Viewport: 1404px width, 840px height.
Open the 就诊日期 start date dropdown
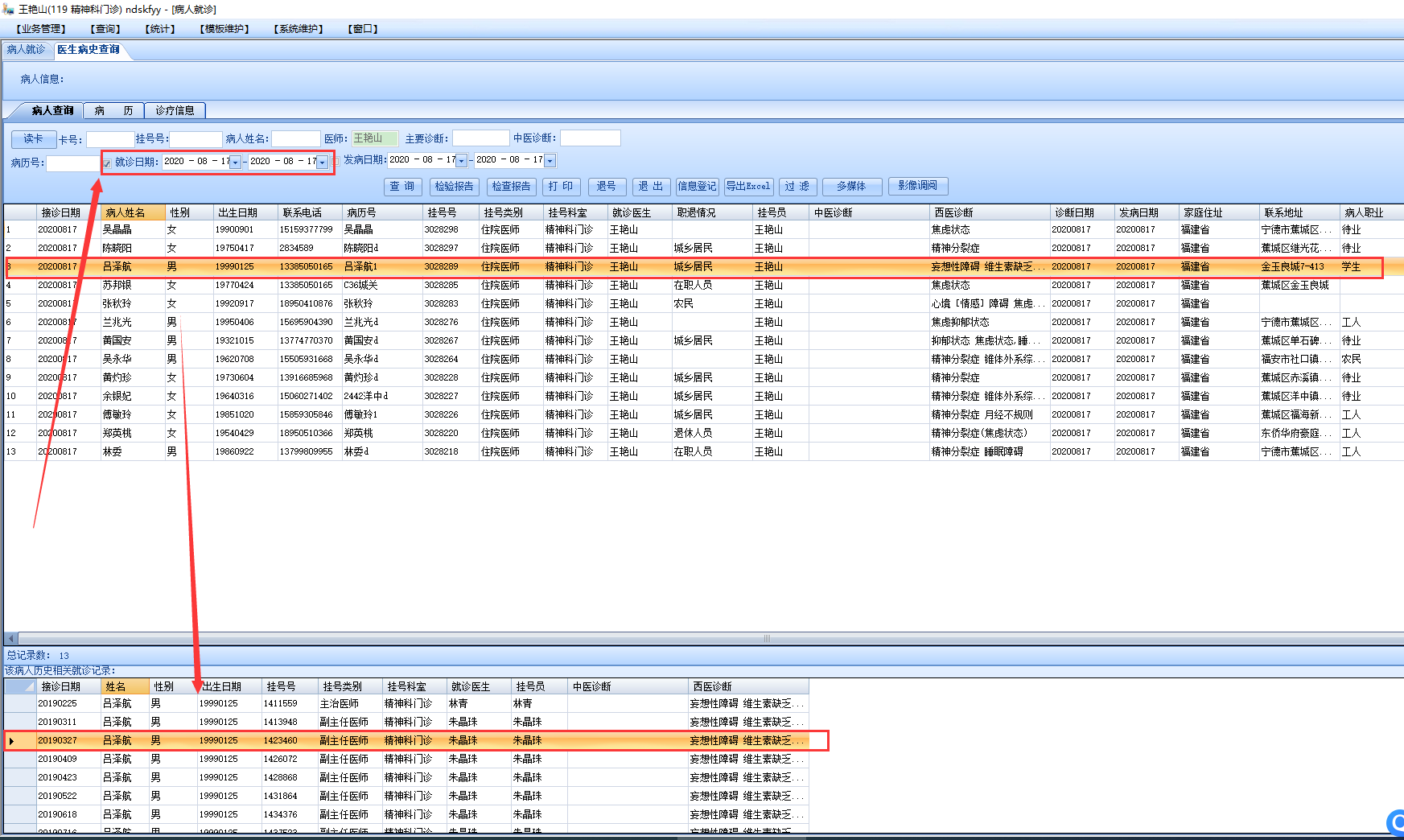(235, 163)
